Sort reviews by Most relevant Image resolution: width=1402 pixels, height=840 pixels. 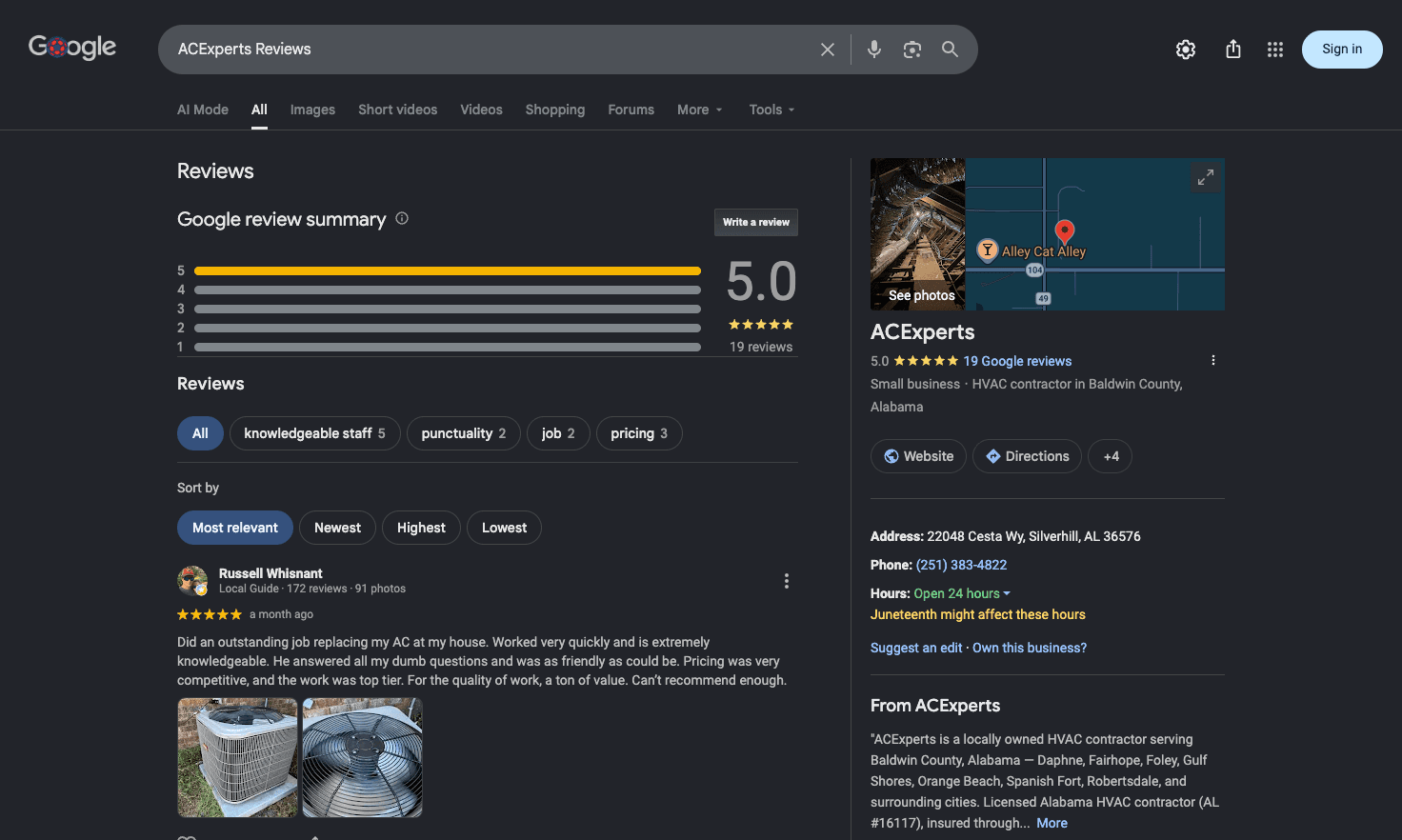coord(235,528)
